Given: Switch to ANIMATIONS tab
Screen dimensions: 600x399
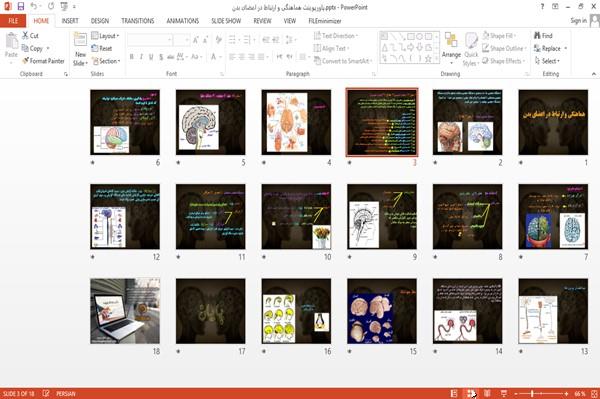Looking at the screenshot, I should point(183,21).
